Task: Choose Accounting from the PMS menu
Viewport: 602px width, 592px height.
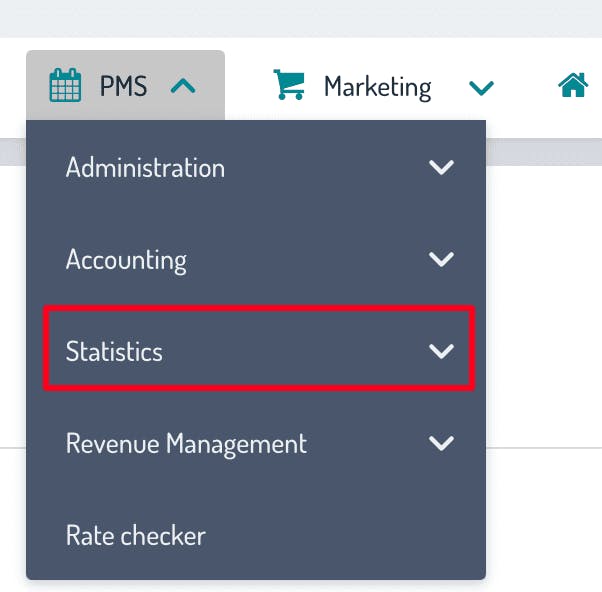Action: click(126, 260)
